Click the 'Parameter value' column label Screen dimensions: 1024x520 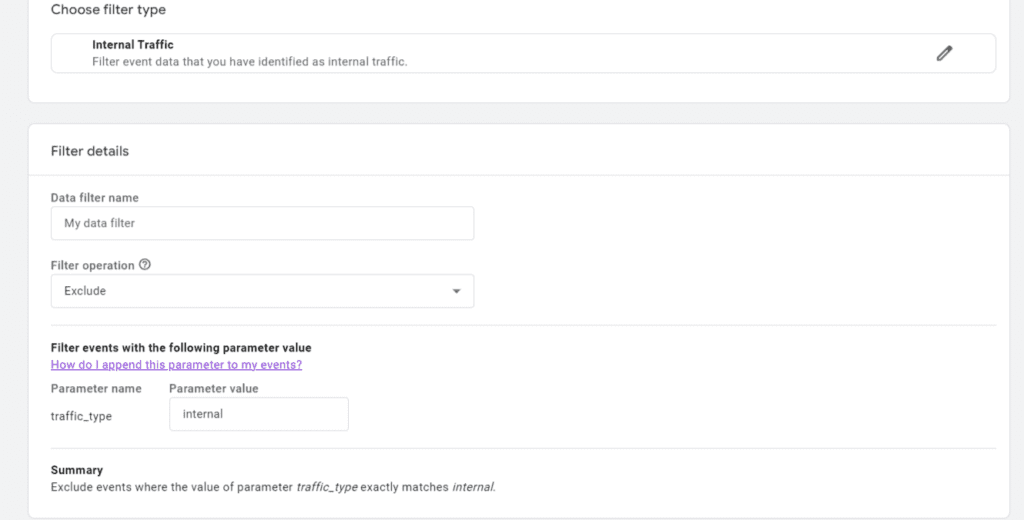click(x=214, y=388)
